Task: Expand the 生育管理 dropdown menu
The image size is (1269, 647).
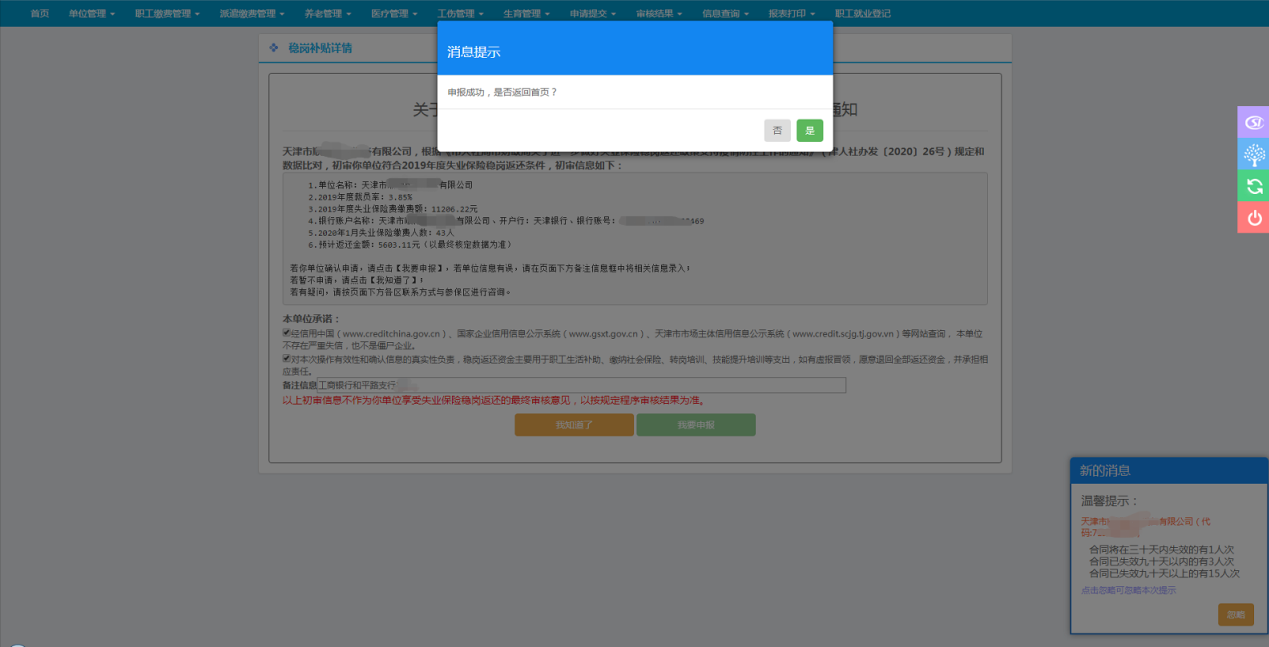Action: coord(527,14)
